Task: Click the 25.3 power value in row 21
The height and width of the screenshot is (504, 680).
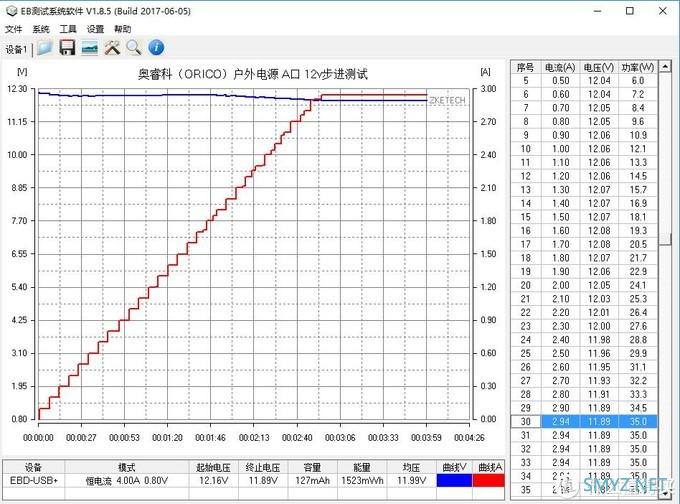Action: [638, 299]
